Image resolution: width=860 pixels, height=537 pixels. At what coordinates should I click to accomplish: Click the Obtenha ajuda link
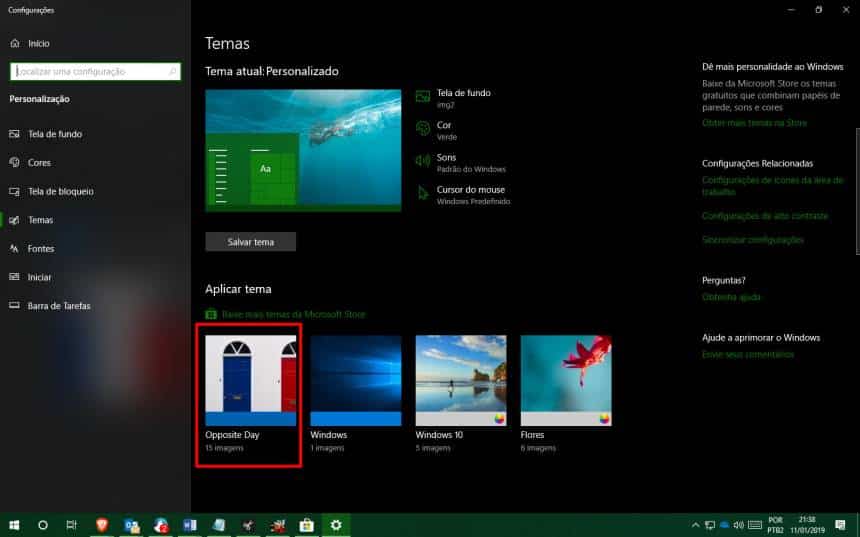(x=731, y=297)
